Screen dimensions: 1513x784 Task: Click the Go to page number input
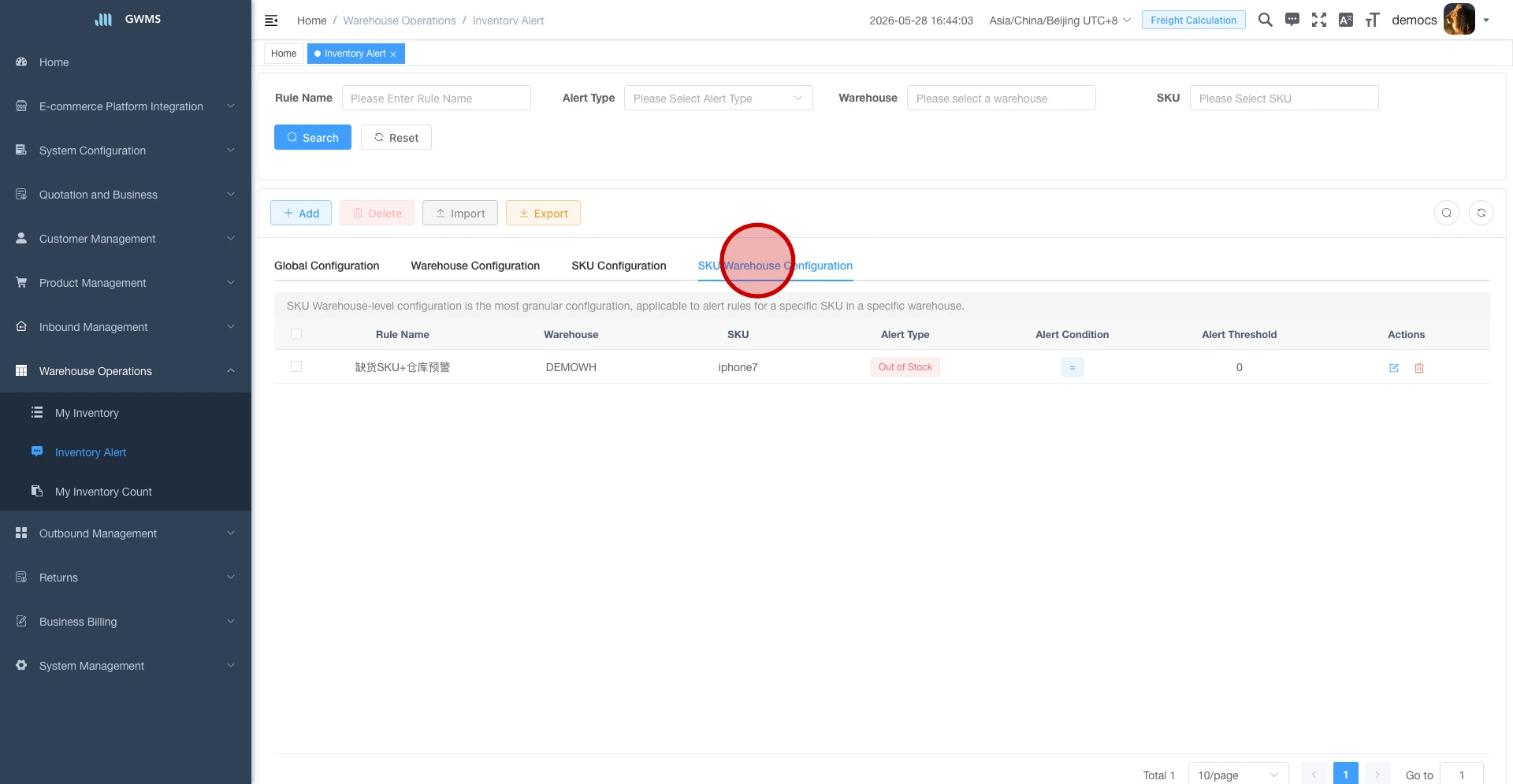click(1462, 775)
